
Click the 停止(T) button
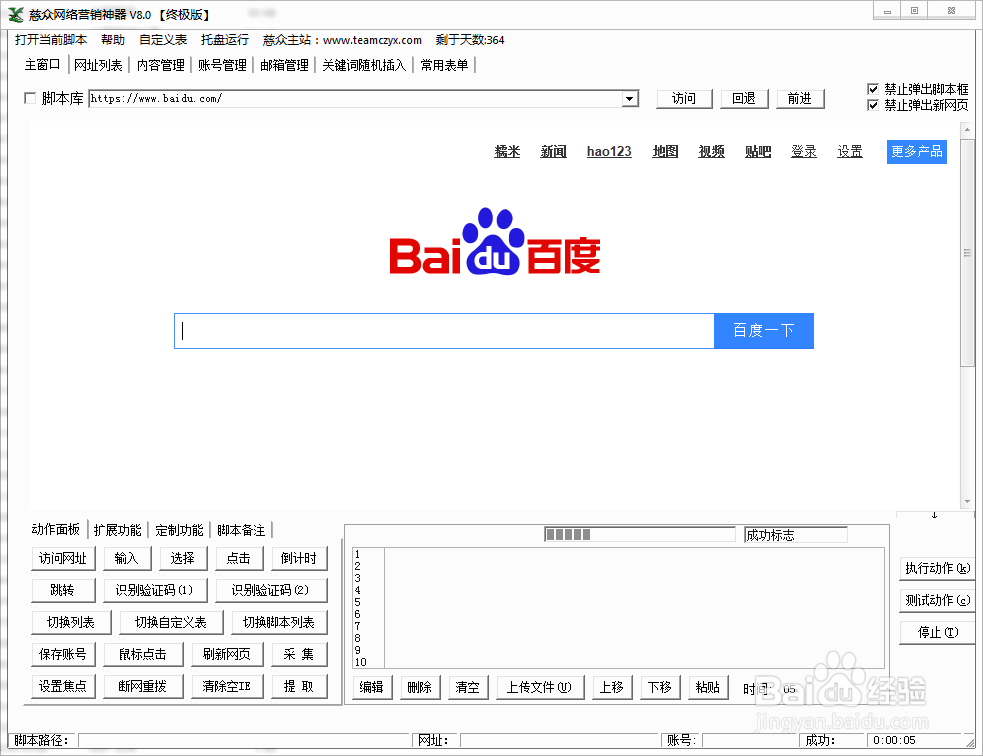[937, 632]
